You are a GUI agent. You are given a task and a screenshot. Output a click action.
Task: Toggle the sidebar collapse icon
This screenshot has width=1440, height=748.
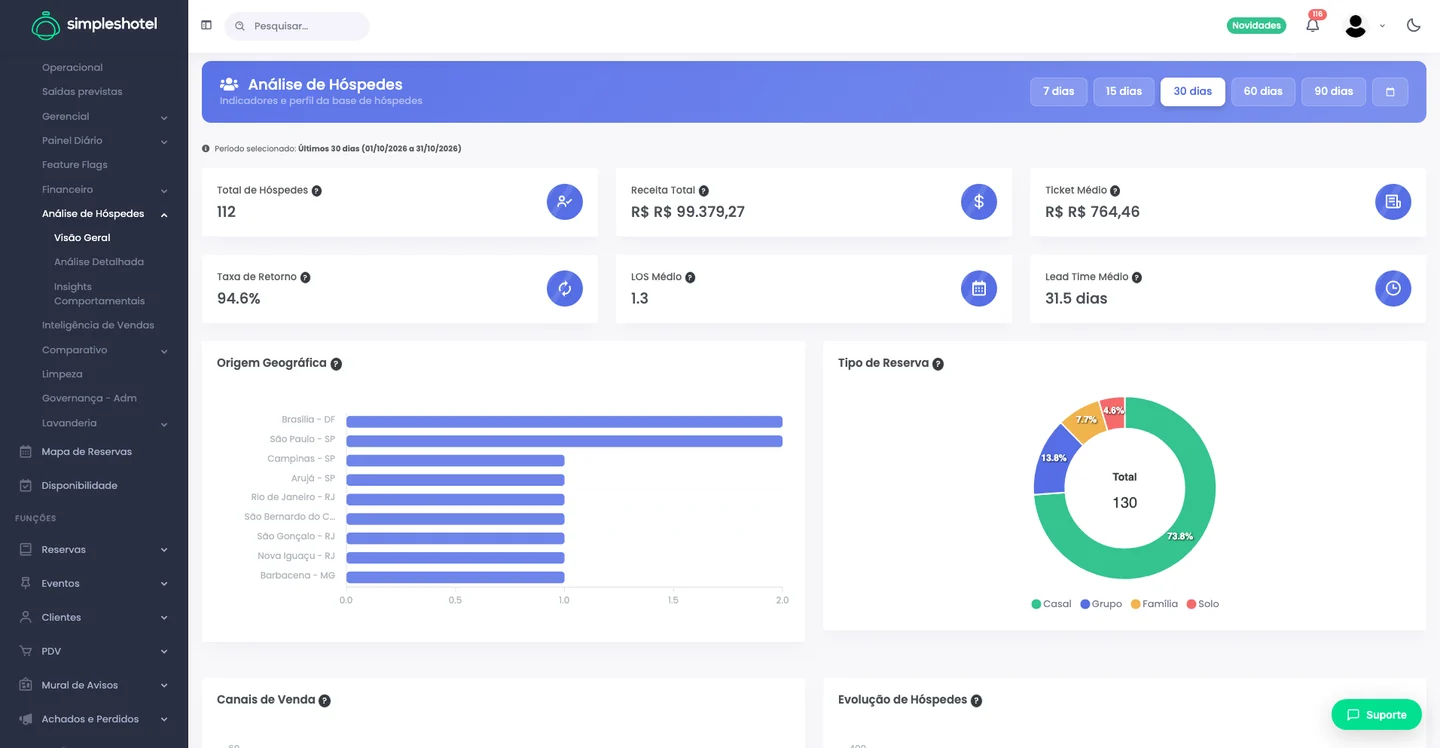(x=206, y=25)
